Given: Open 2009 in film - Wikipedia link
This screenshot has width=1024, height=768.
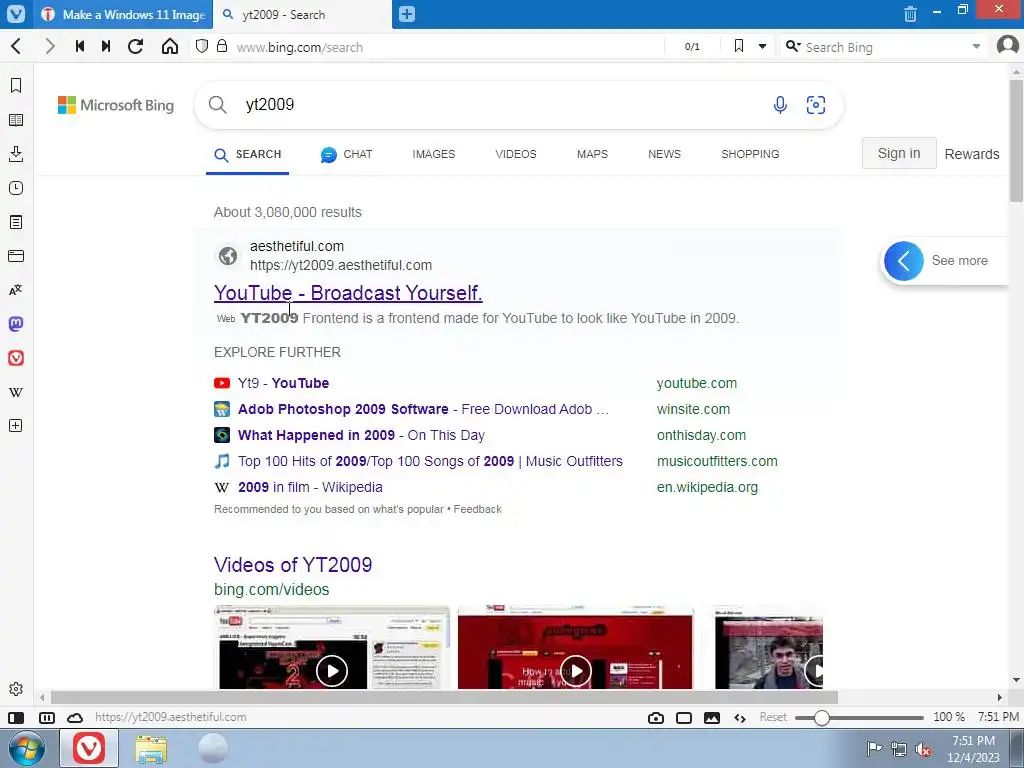Looking at the screenshot, I should coord(310,487).
